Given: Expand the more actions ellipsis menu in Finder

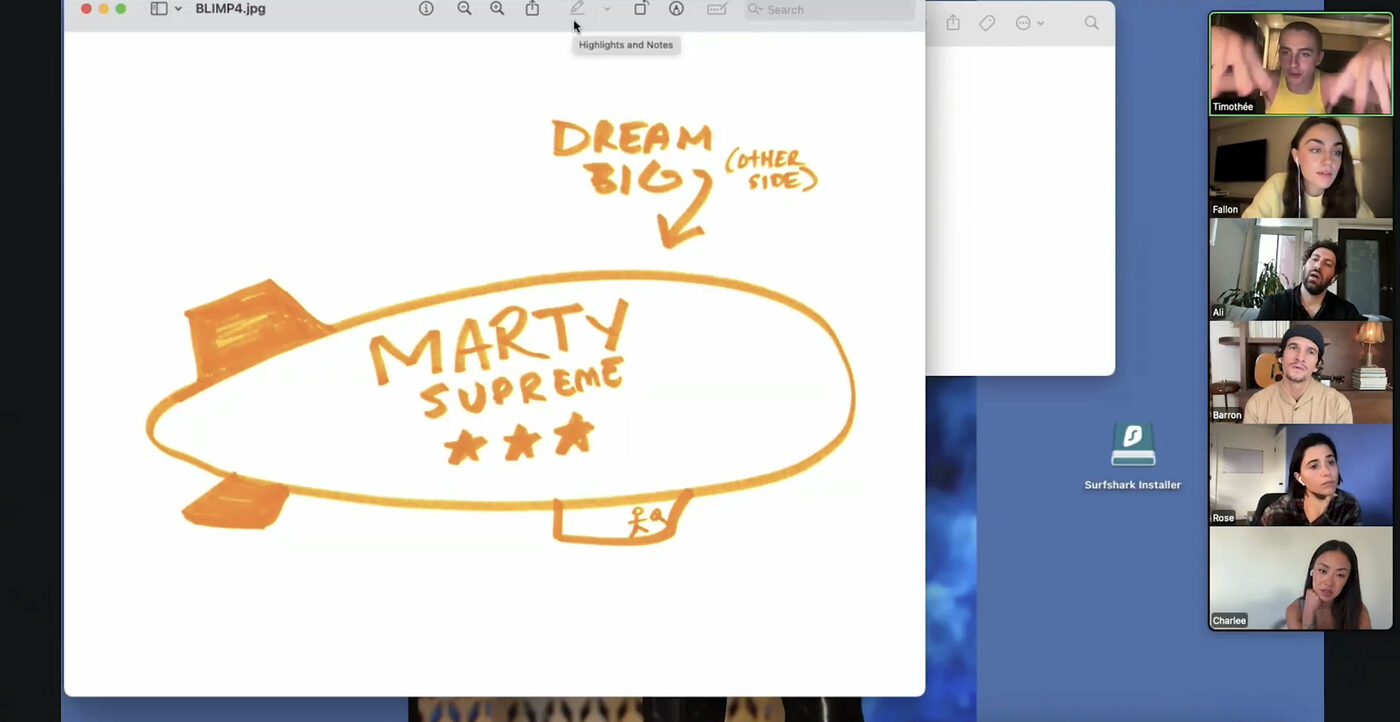Looking at the screenshot, I should pyautogui.click(x=1029, y=23).
